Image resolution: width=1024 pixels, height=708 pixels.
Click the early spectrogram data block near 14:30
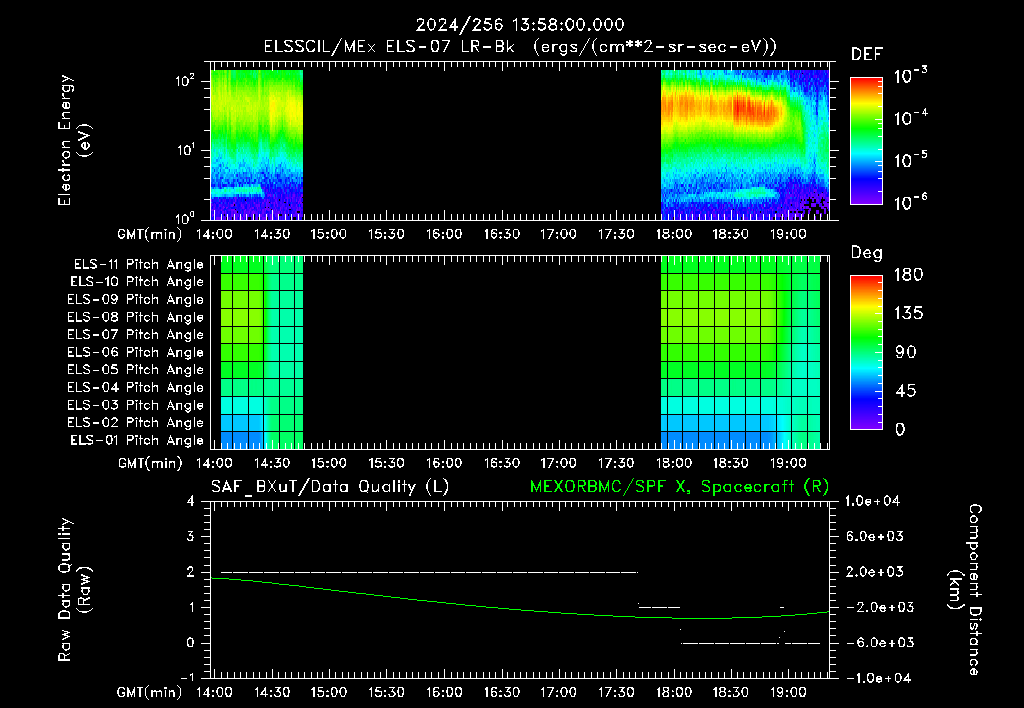[257, 144]
